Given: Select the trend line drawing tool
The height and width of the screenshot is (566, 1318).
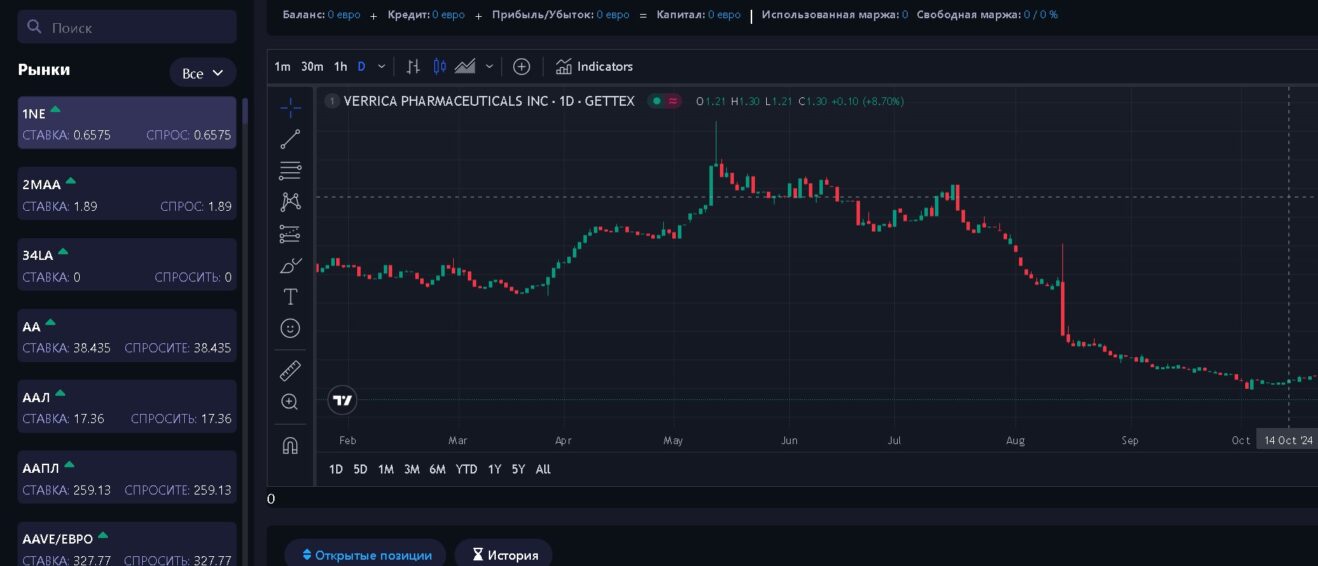Looking at the screenshot, I should [290, 139].
